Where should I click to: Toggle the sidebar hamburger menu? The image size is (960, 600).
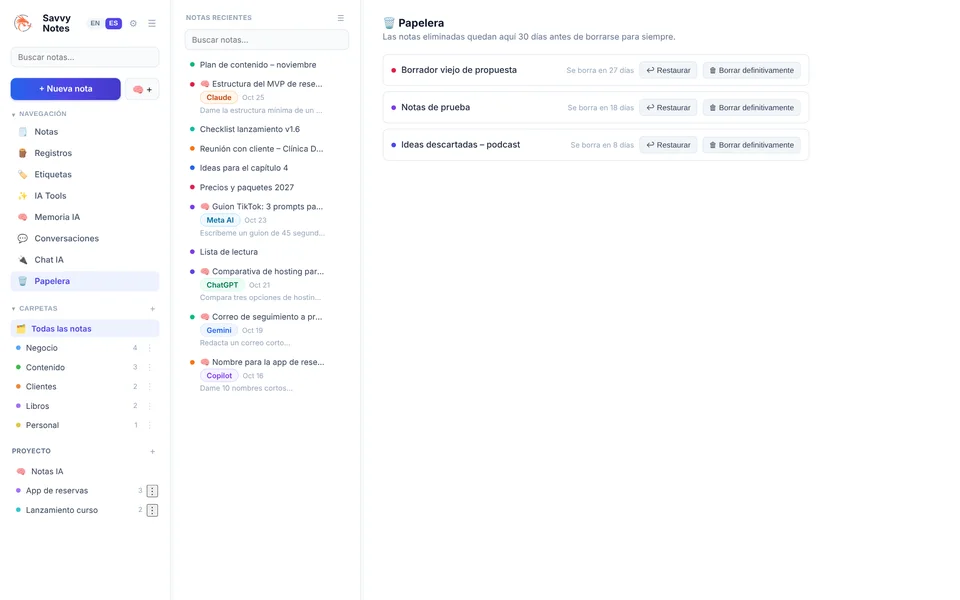pos(152,23)
